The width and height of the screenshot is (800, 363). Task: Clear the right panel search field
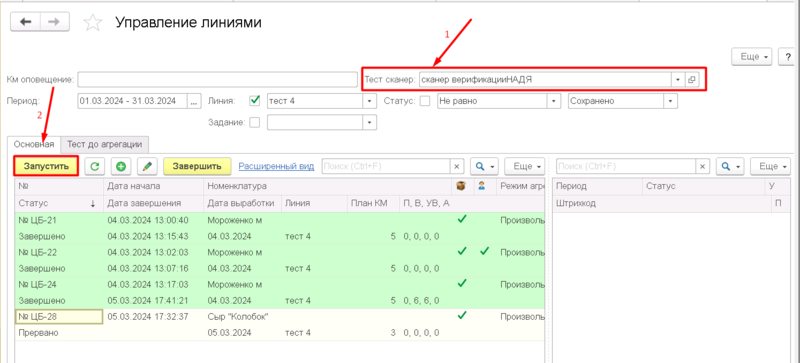tap(703, 166)
